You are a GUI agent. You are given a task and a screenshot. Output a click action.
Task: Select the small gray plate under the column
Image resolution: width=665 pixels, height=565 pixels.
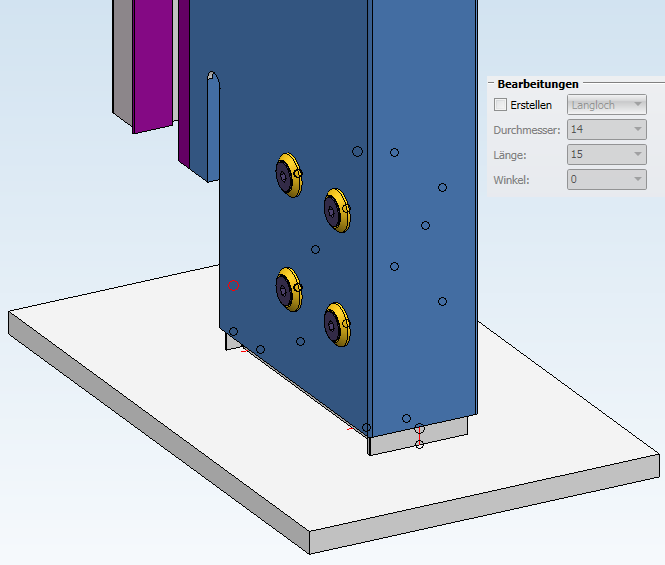(420, 437)
